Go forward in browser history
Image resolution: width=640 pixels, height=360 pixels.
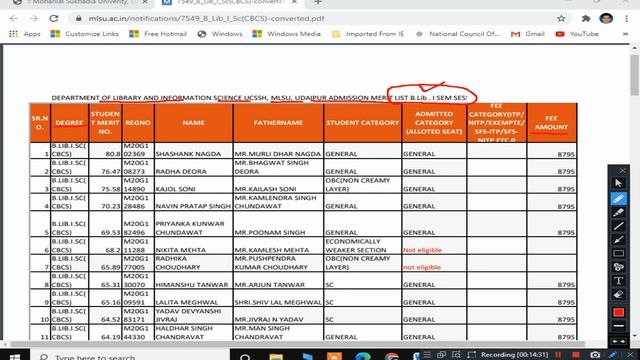coord(33,18)
